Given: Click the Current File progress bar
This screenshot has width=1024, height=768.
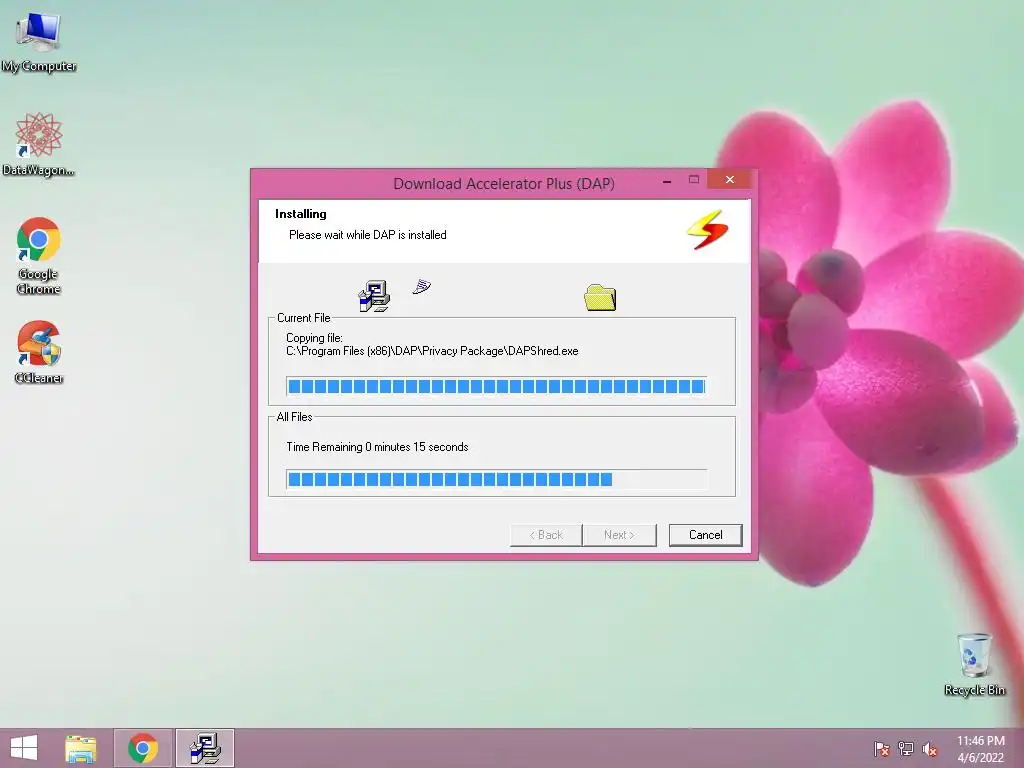Looking at the screenshot, I should tap(496, 386).
